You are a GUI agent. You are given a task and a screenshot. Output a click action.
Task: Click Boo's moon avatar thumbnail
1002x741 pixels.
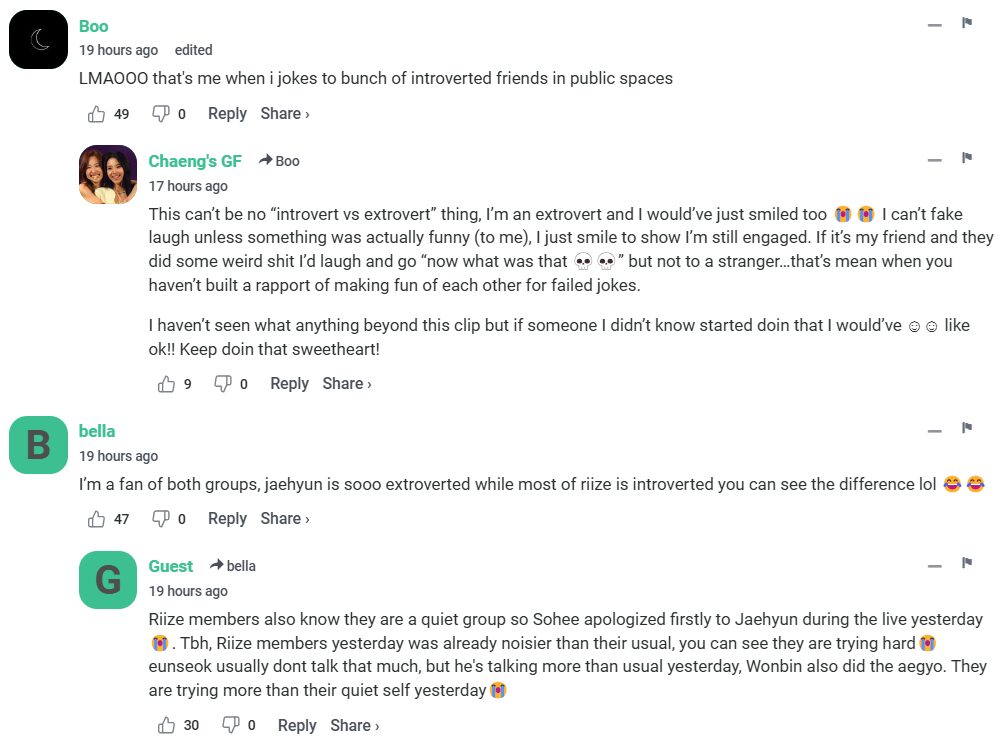[x=38, y=40]
